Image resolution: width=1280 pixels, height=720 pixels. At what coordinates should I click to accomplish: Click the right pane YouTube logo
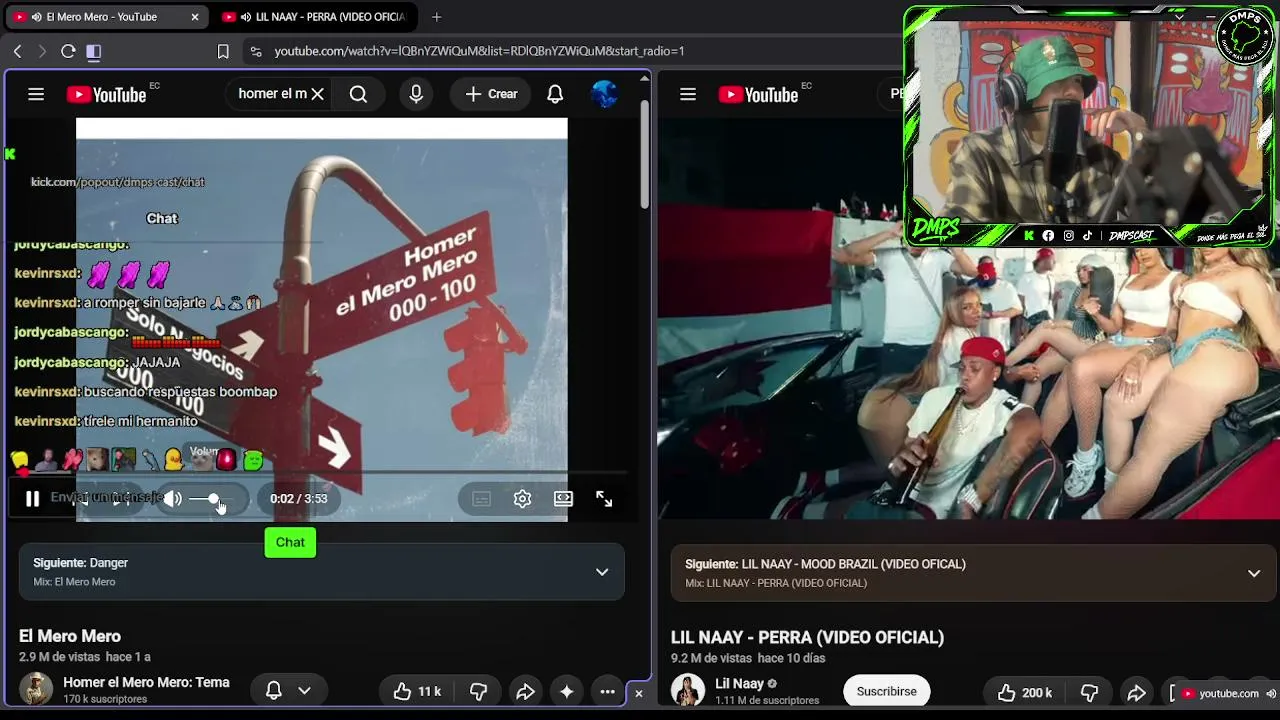click(758, 94)
